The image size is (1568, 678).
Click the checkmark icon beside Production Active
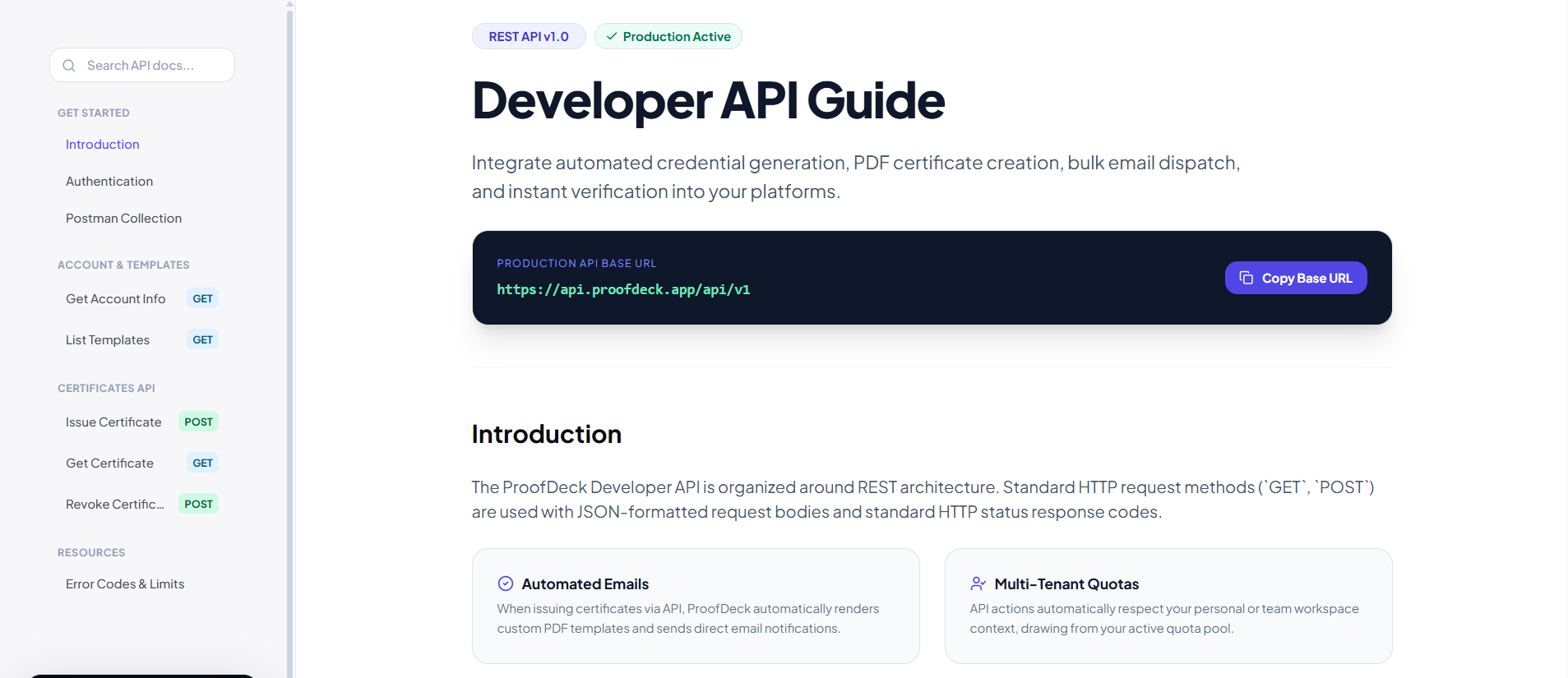click(612, 36)
